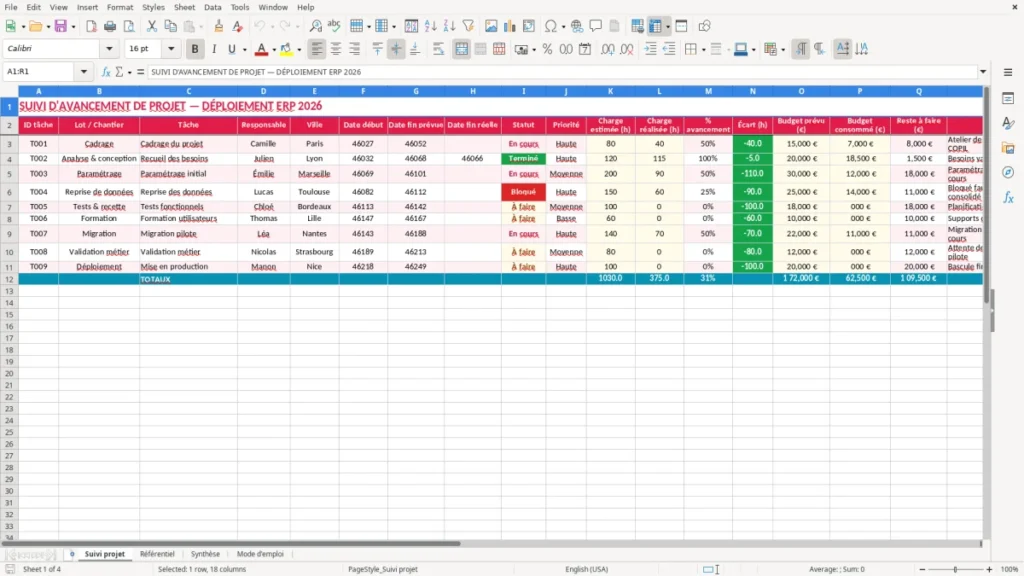Image resolution: width=1024 pixels, height=576 pixels.
Task: Open the background color dropdown arrow
Action: tap(299, 50)
